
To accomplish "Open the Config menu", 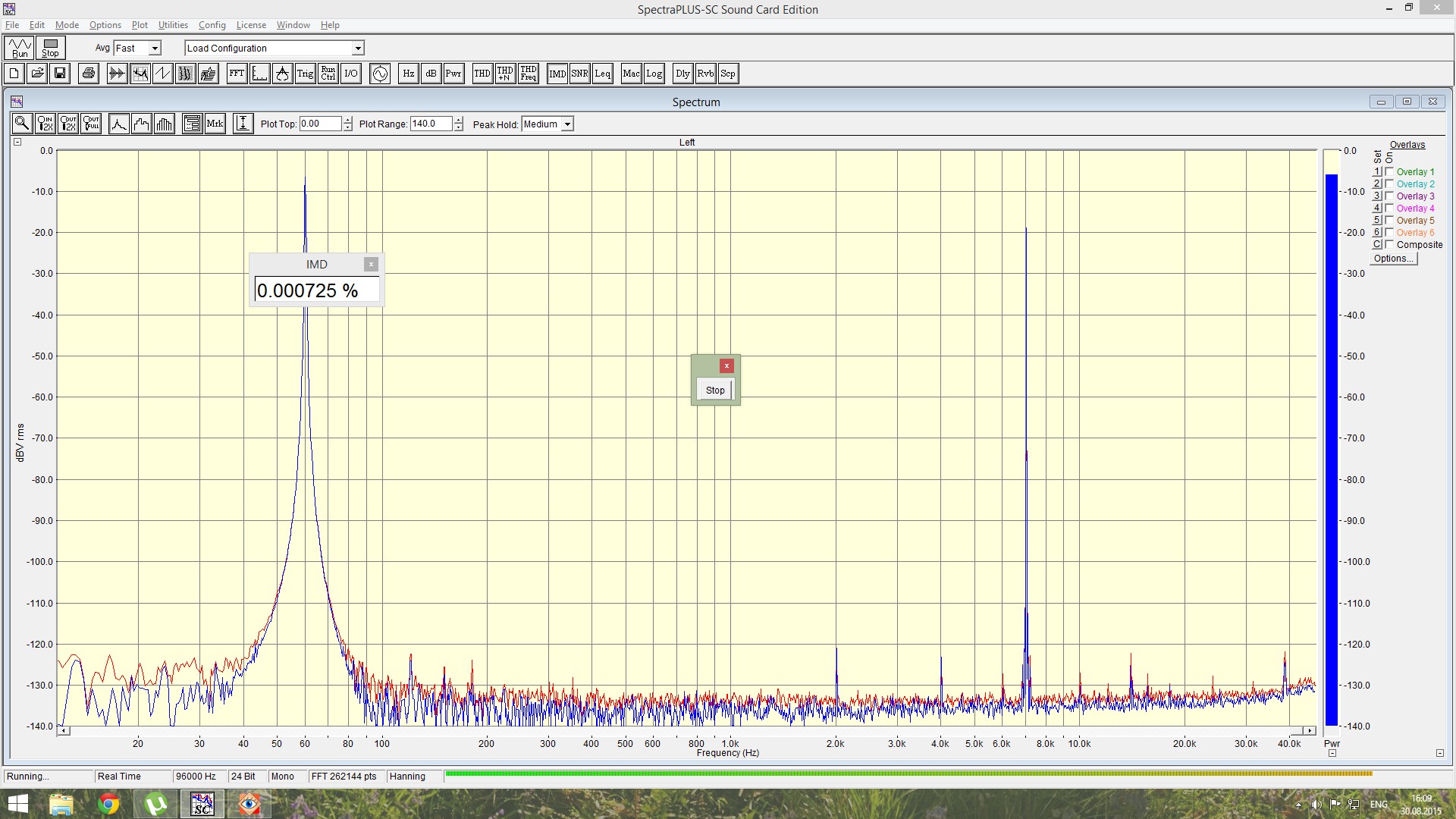I will tap(212, 25).
